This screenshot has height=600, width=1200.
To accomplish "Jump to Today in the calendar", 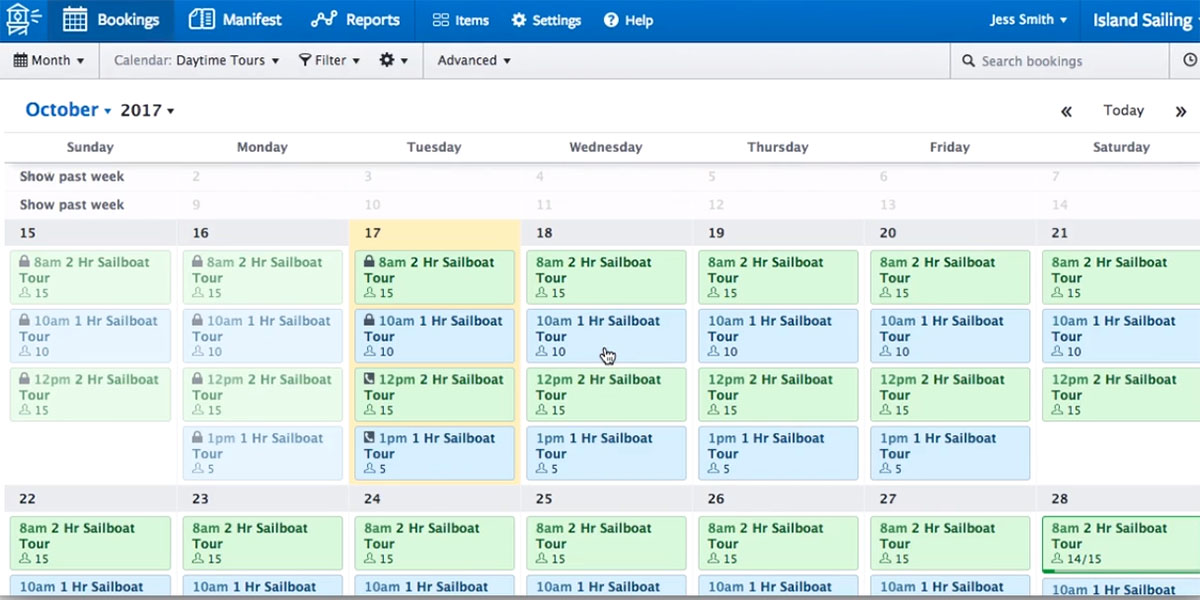I will [1123, 111].
